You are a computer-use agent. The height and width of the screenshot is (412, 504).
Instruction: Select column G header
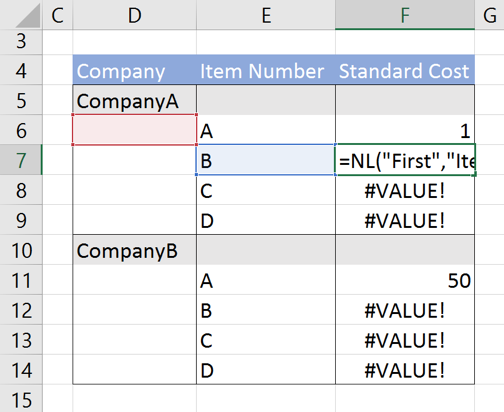[x=489, y=15]
